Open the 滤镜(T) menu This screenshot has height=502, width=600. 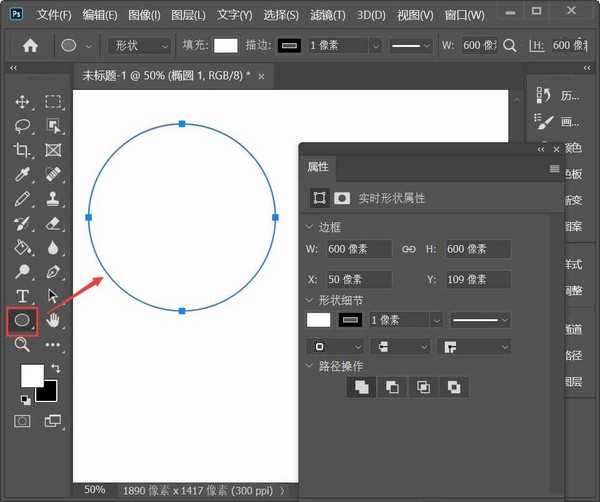coord(326,15)
